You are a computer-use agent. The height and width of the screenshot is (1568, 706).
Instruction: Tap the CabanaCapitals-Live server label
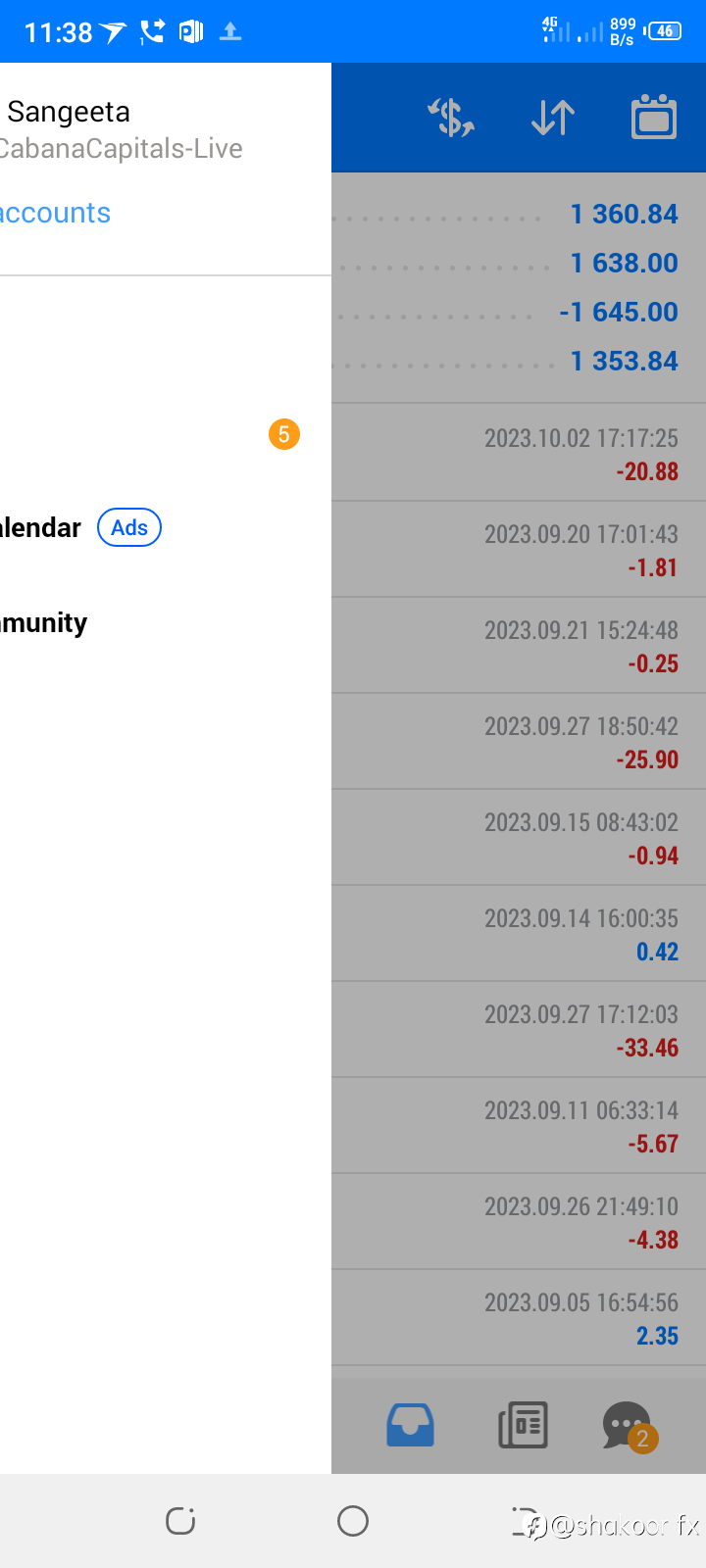point(121,149)
